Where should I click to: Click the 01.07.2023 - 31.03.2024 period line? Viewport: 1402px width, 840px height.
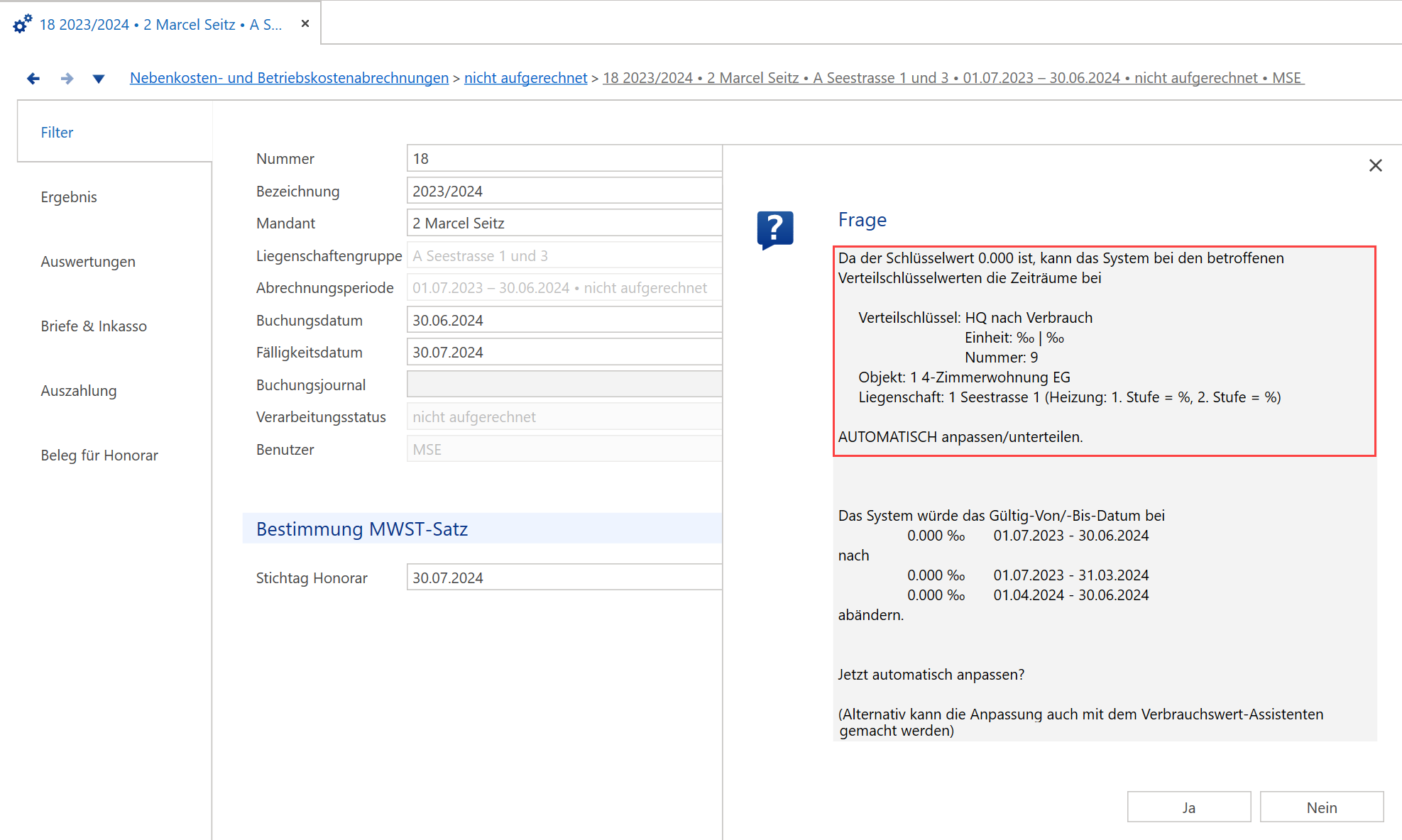click(x=1028, y=575)
